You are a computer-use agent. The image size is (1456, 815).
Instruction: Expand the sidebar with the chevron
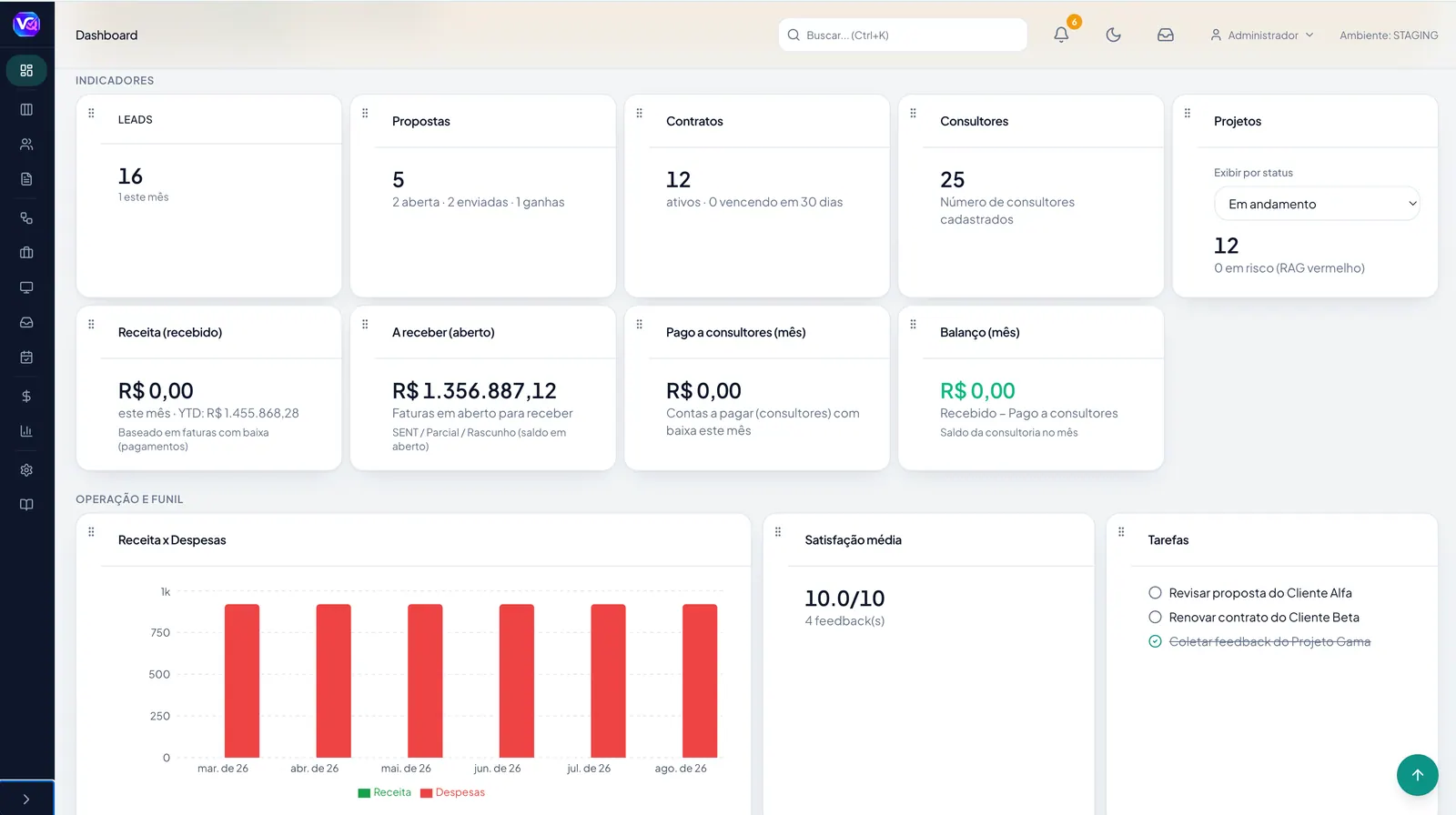pyautogui.click(x=26, y=800)
